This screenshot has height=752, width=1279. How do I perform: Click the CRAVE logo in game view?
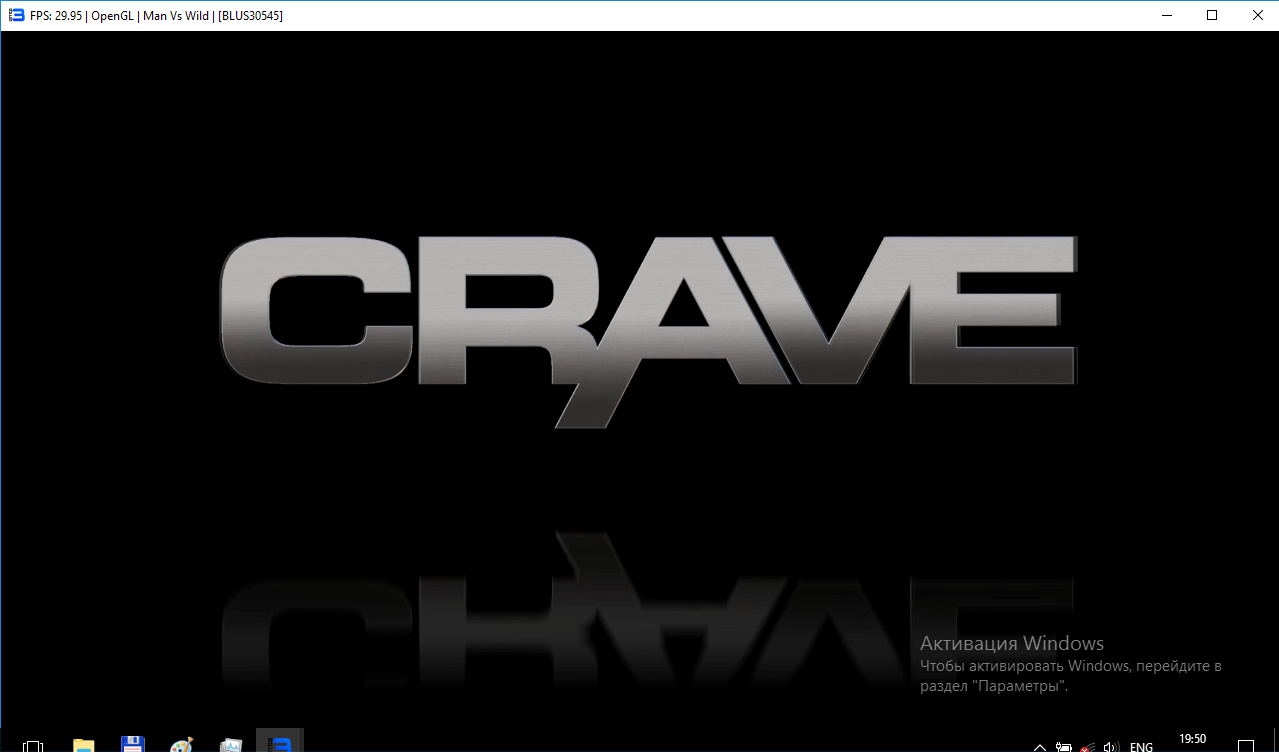[x=648, y=331]
